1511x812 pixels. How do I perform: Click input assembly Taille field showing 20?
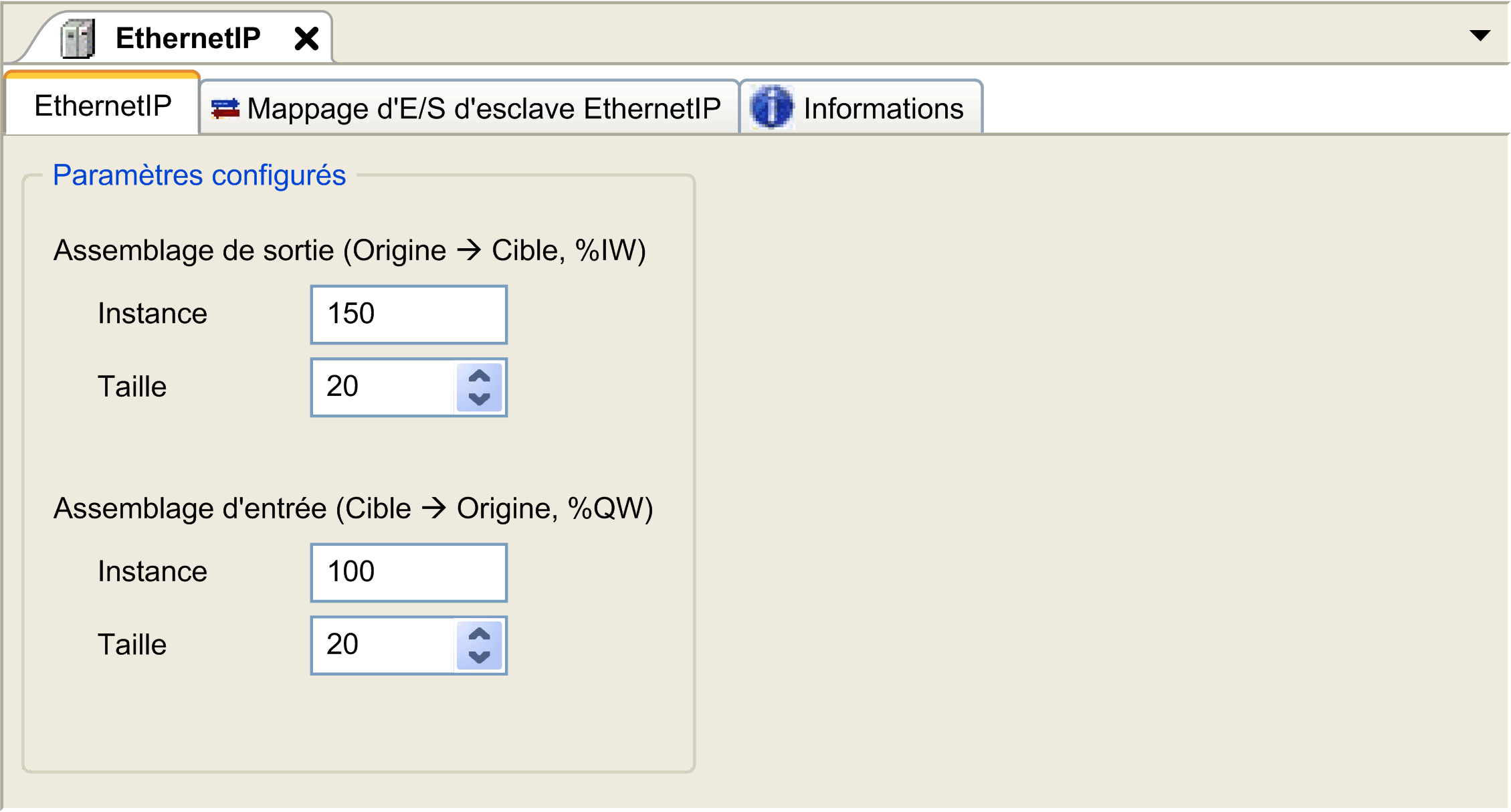(383, 645)
